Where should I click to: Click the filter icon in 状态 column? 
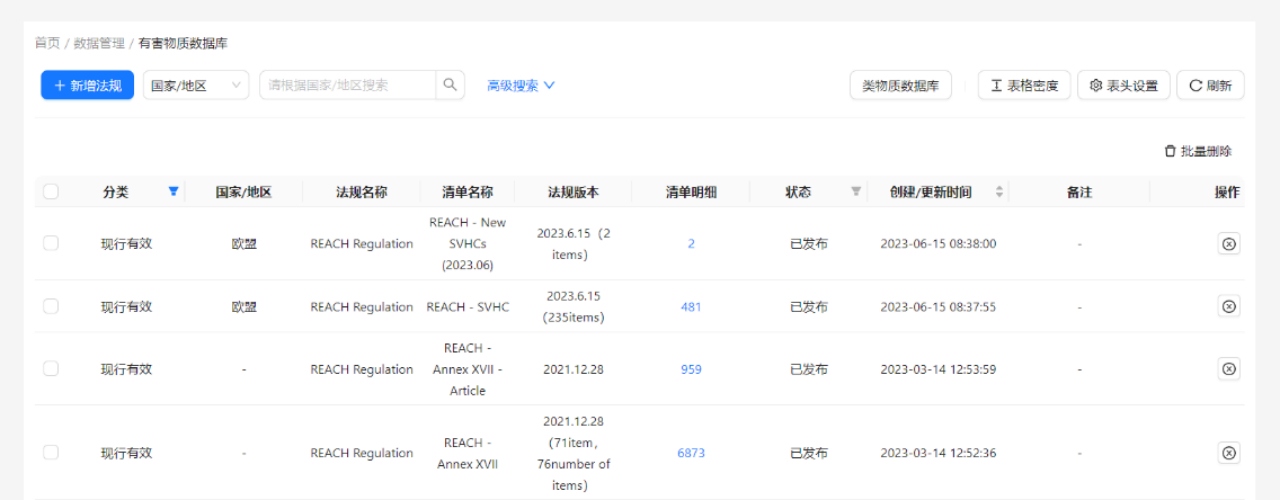coord(856,192)
